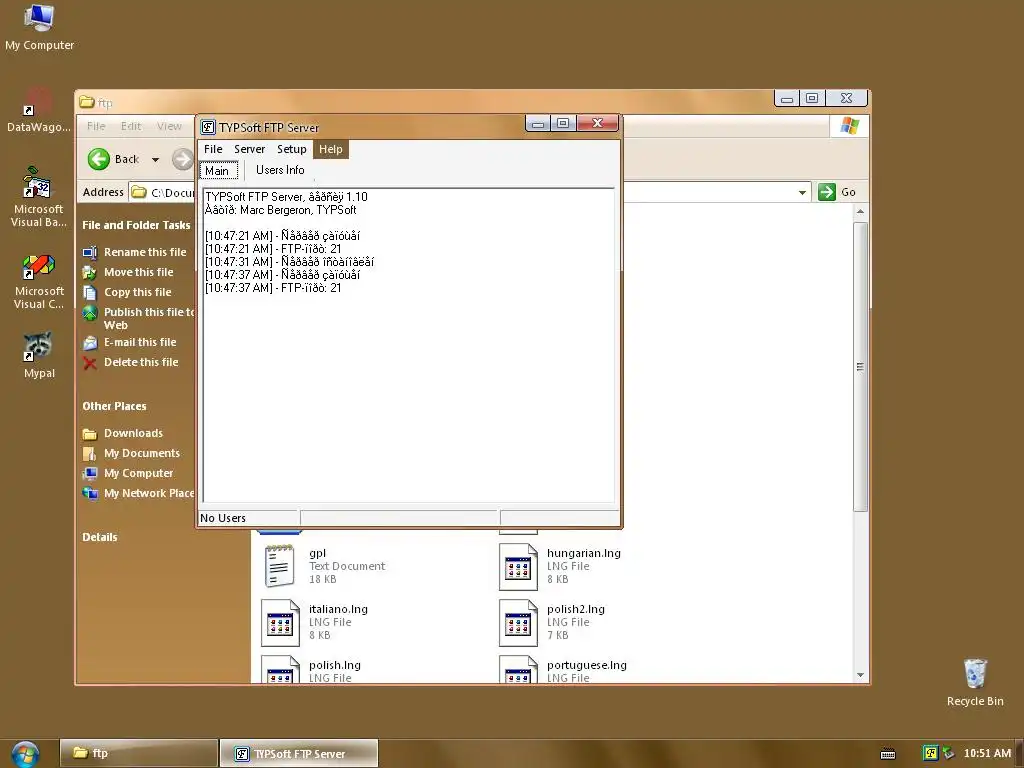Click the taskbar clock showing 10:51 AM
This screenshot has height=768, width=1024.
point(987,754)
